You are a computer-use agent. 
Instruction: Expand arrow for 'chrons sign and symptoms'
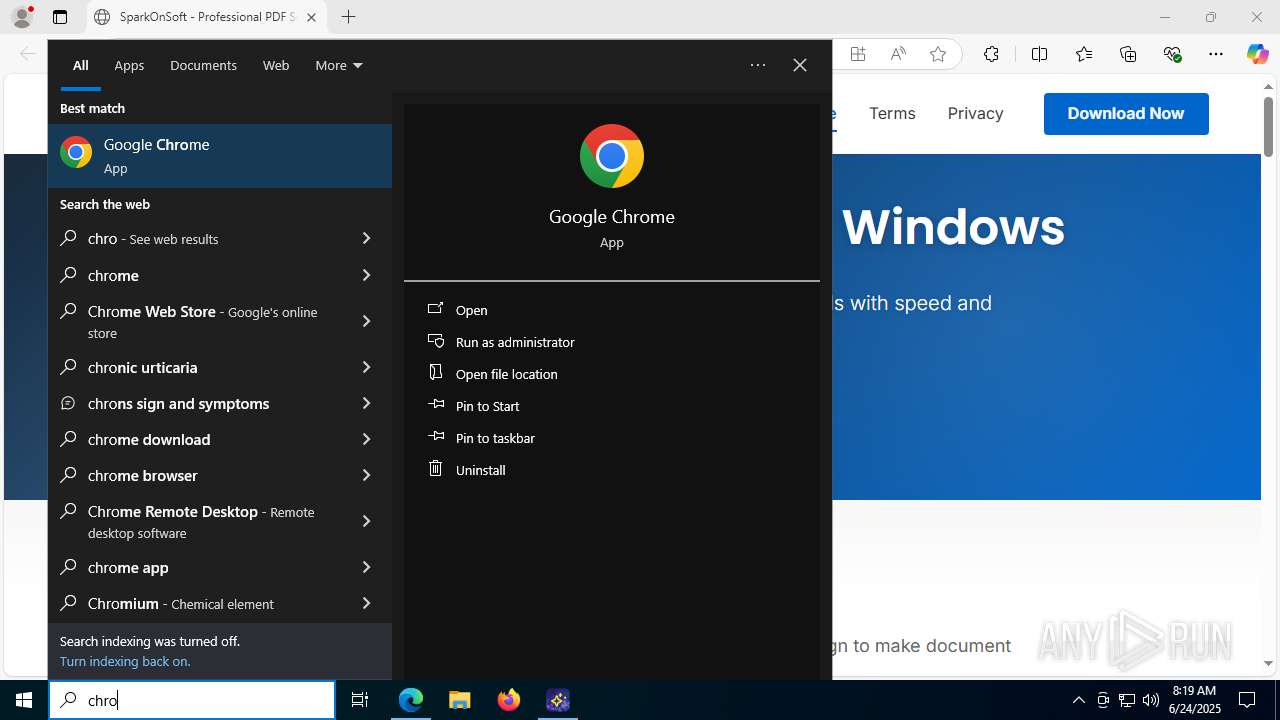[366, 403]
